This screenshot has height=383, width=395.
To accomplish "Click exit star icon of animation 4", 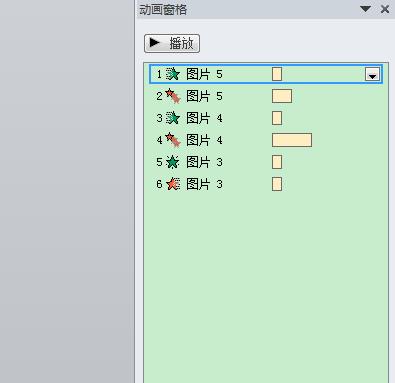I will click(x=173, y=140).
